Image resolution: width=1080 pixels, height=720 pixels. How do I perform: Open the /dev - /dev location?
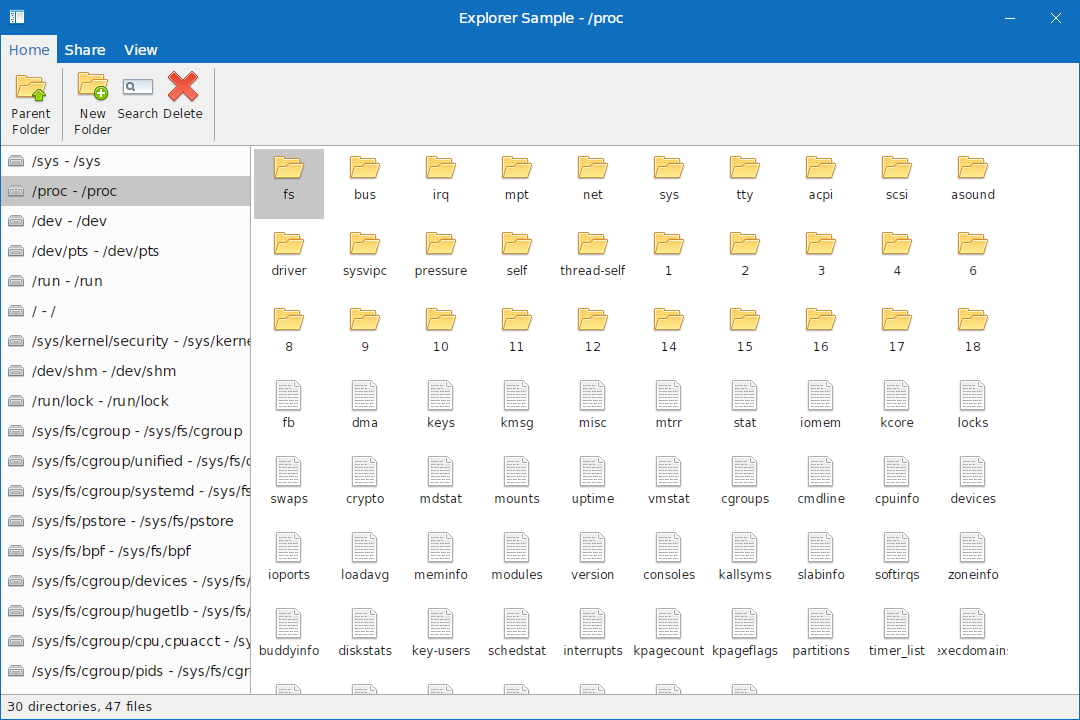125,221
